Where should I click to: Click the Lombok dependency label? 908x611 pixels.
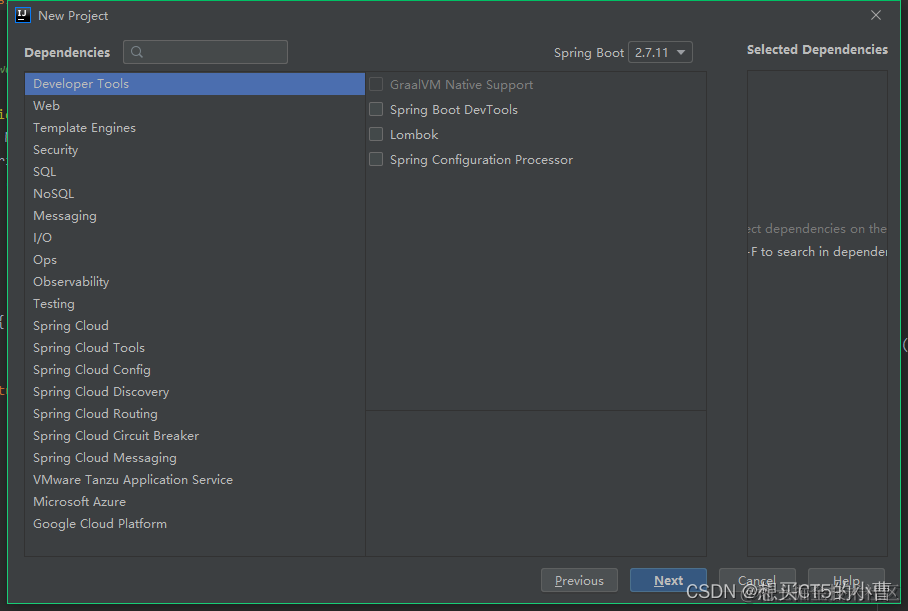click(414, 134)
